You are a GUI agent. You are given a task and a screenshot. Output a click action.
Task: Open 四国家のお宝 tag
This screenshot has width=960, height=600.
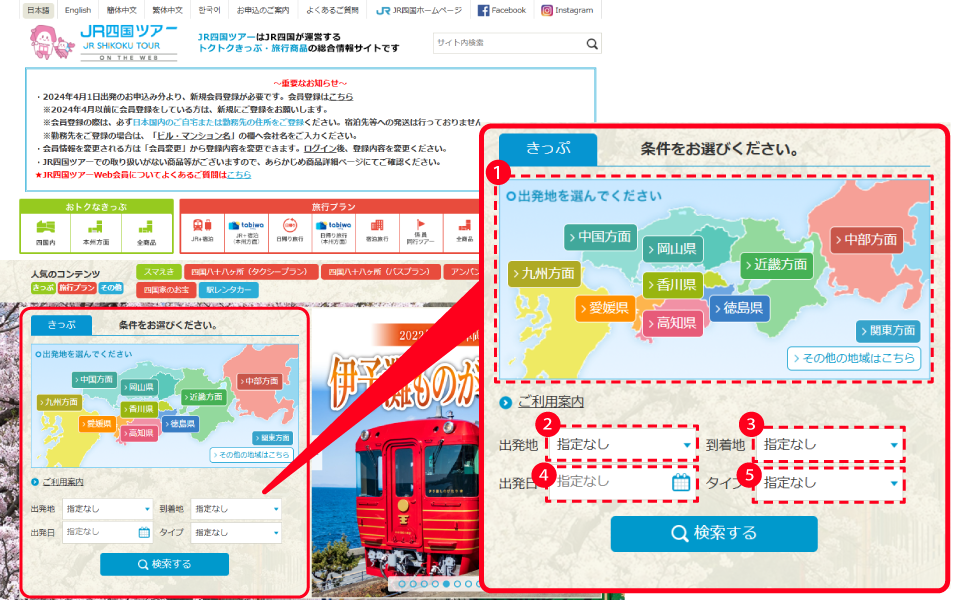coord(167,290)
